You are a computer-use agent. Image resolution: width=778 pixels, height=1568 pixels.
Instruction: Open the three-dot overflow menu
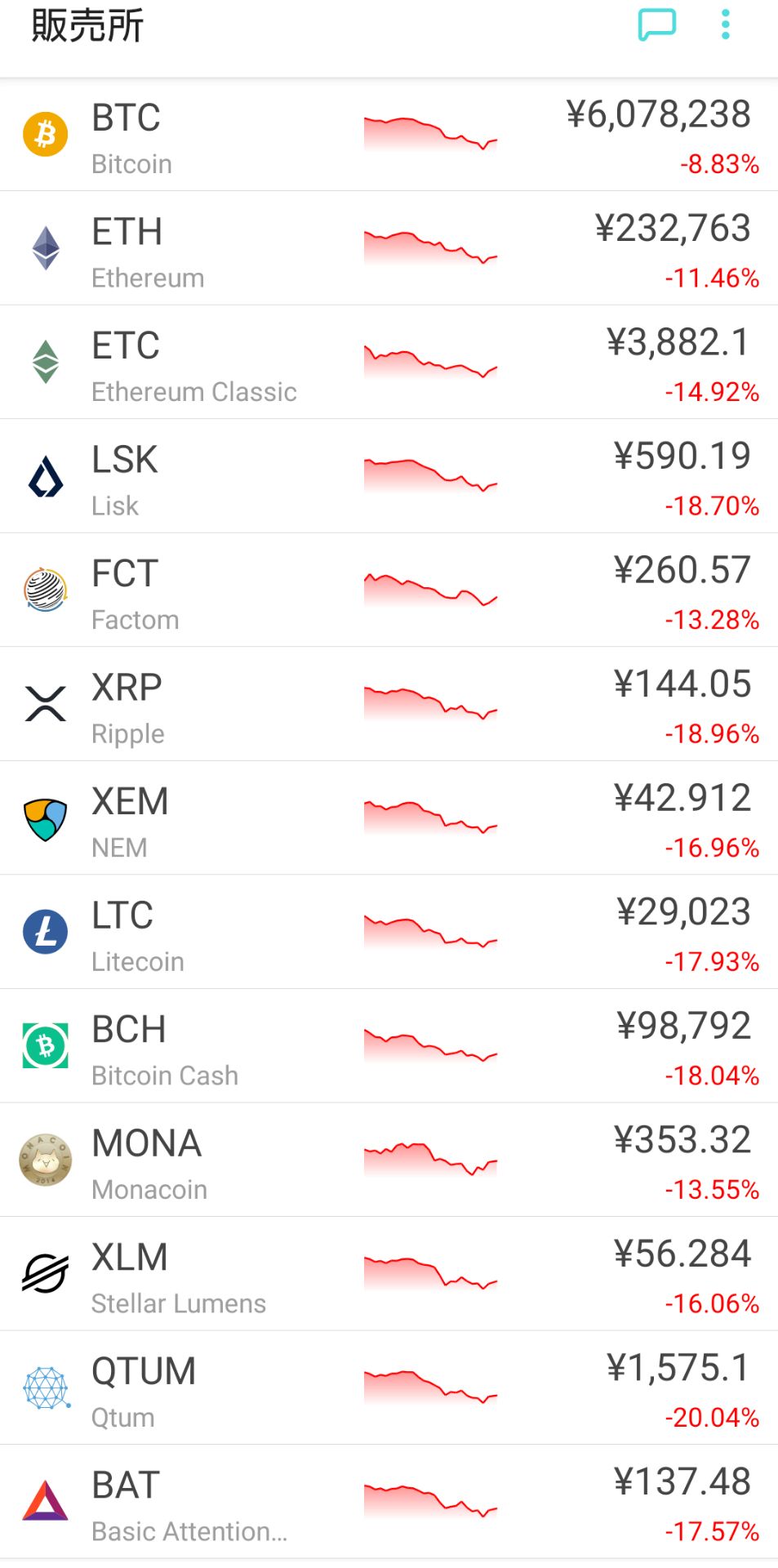[725, 24]
